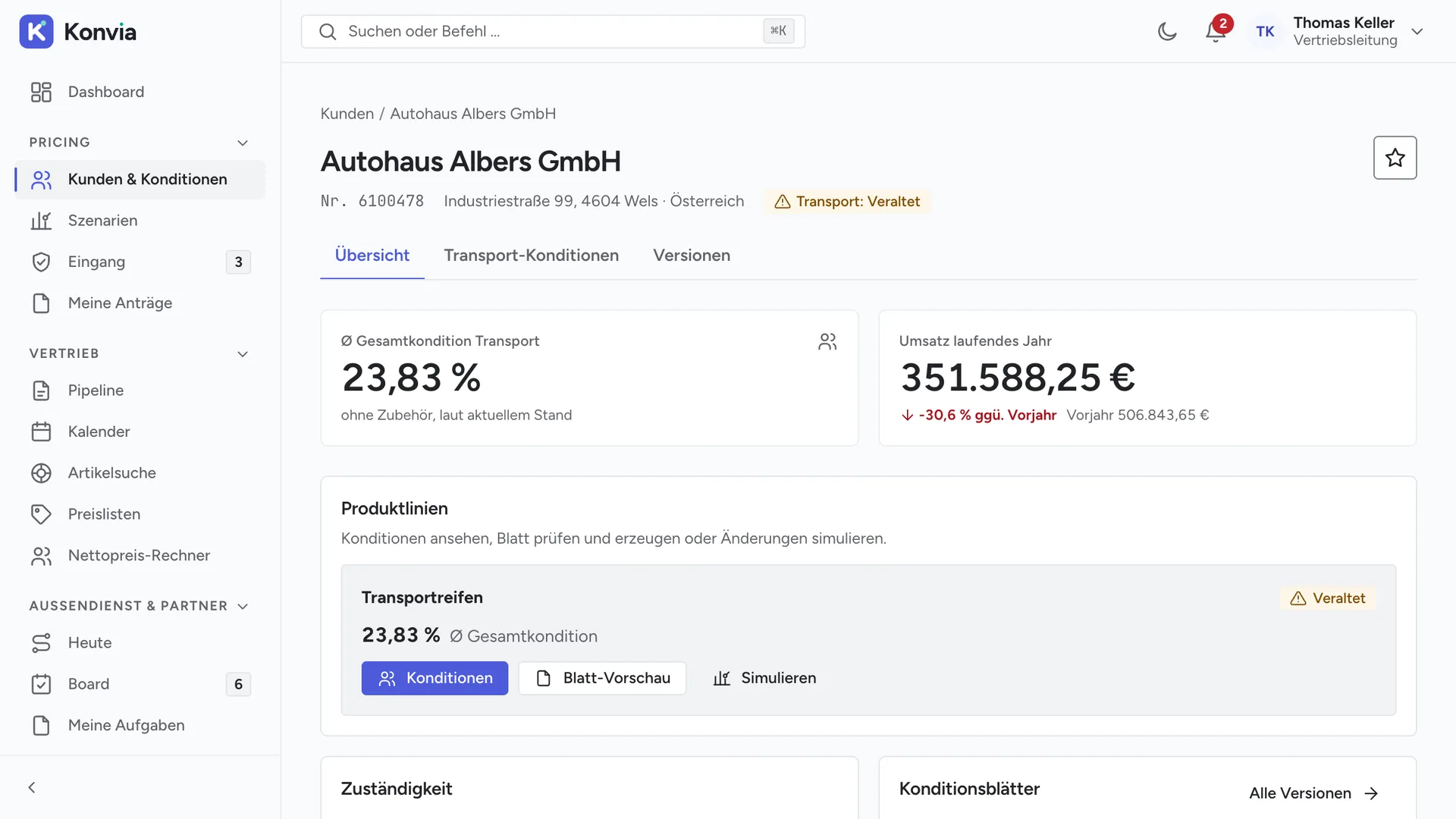Click the Eingang shield icon
This screenshot has width=1456, height=819.
pyautogui.click(x=41, y=262)
